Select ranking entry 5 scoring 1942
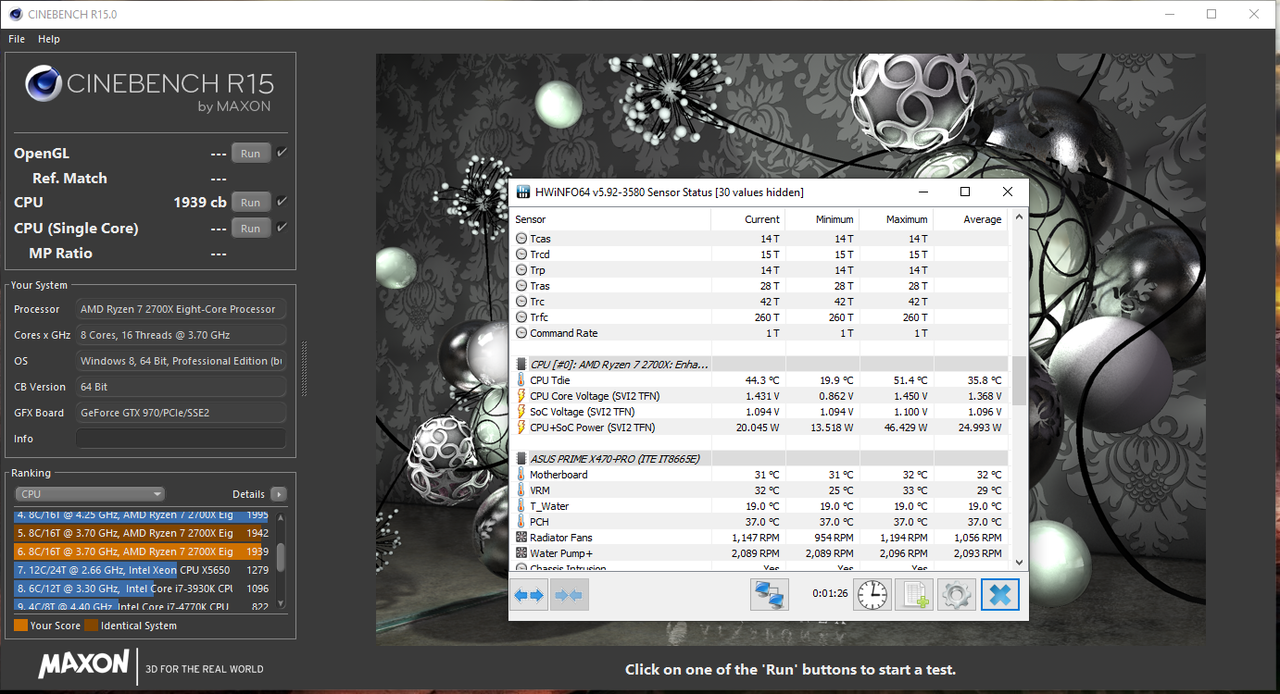This screenshot has height=694, width=1280. point(141,534)
